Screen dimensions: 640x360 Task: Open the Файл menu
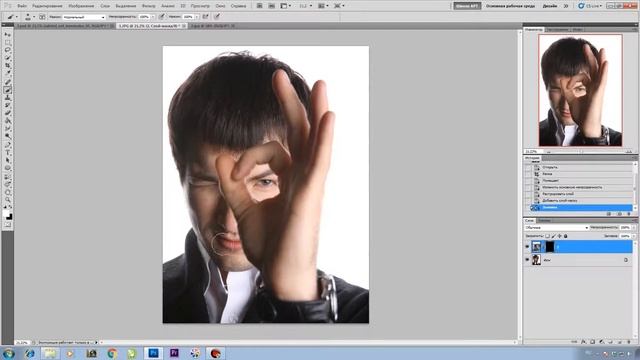point(22,6)
